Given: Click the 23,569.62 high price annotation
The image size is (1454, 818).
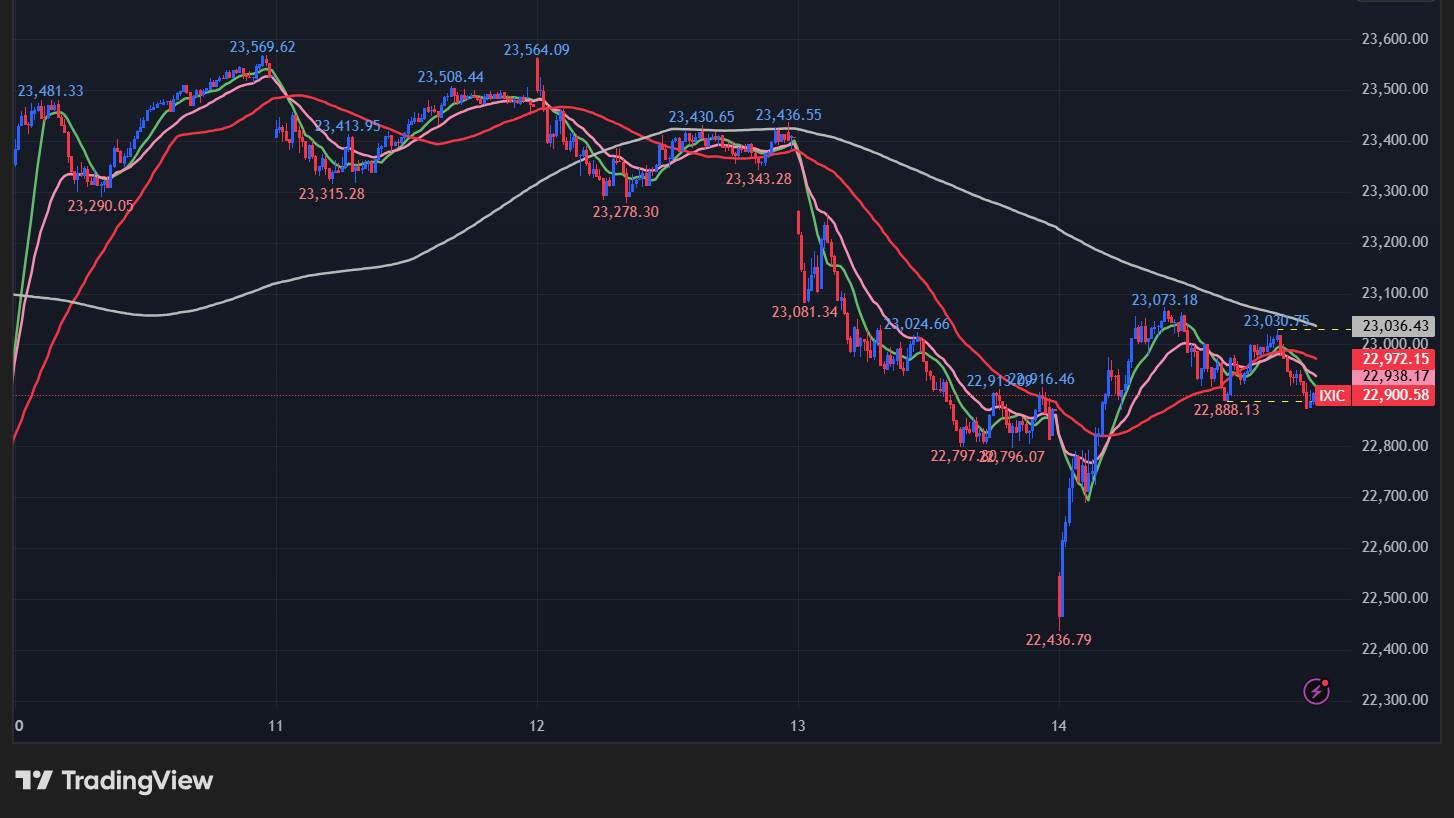Looking at the screenshot, I should (262, 47).
